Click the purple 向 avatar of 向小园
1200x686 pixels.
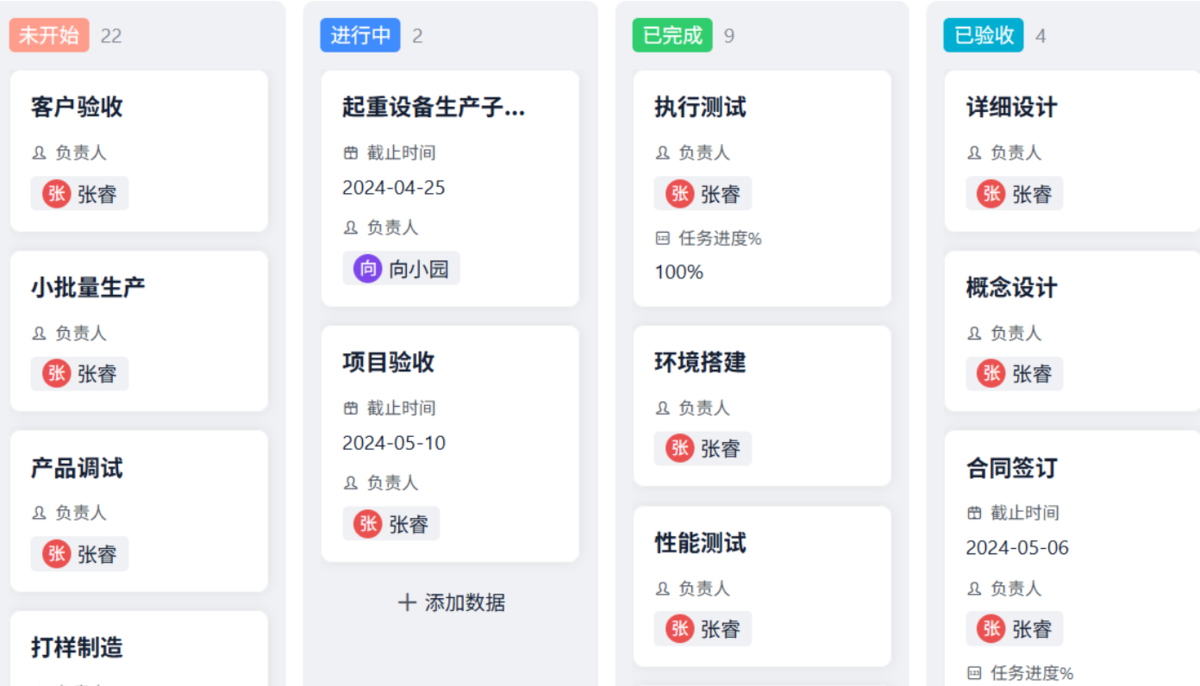[x=368, y=268]
